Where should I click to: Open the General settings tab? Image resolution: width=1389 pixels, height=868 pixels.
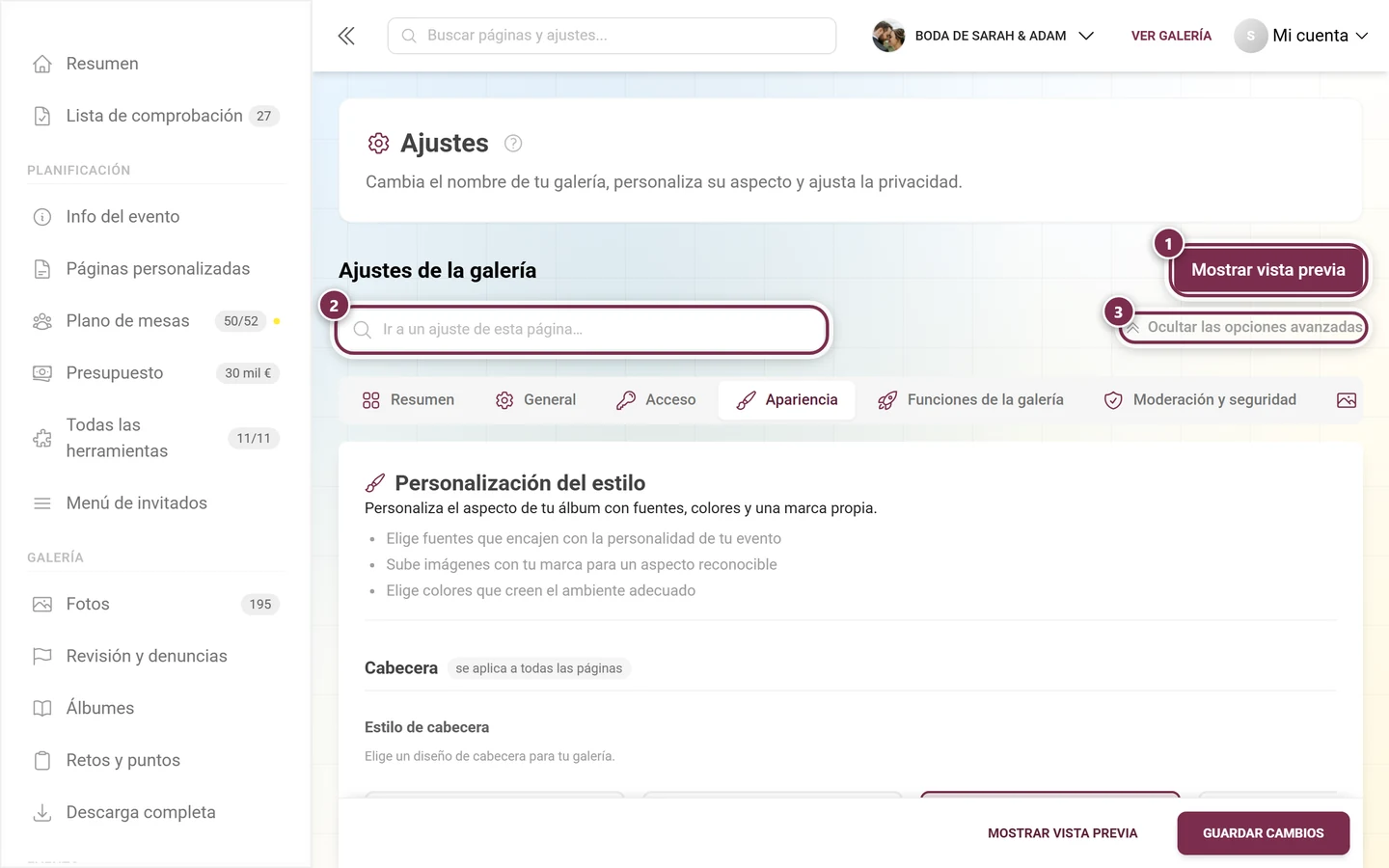tap(535, 400)
